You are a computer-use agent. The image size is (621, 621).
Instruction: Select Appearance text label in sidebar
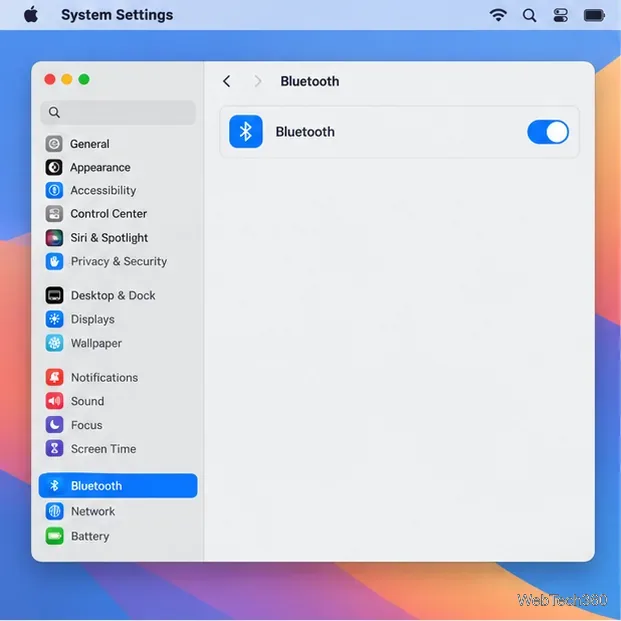pyautogui.click(x=100, y=168)
